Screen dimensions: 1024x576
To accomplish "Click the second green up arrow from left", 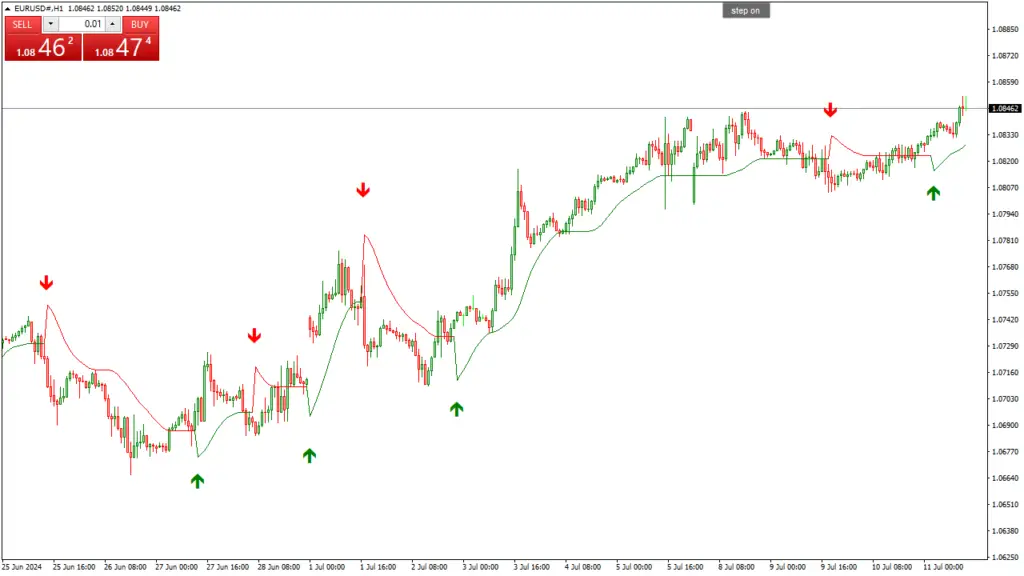I will click(x=309, y=456).
